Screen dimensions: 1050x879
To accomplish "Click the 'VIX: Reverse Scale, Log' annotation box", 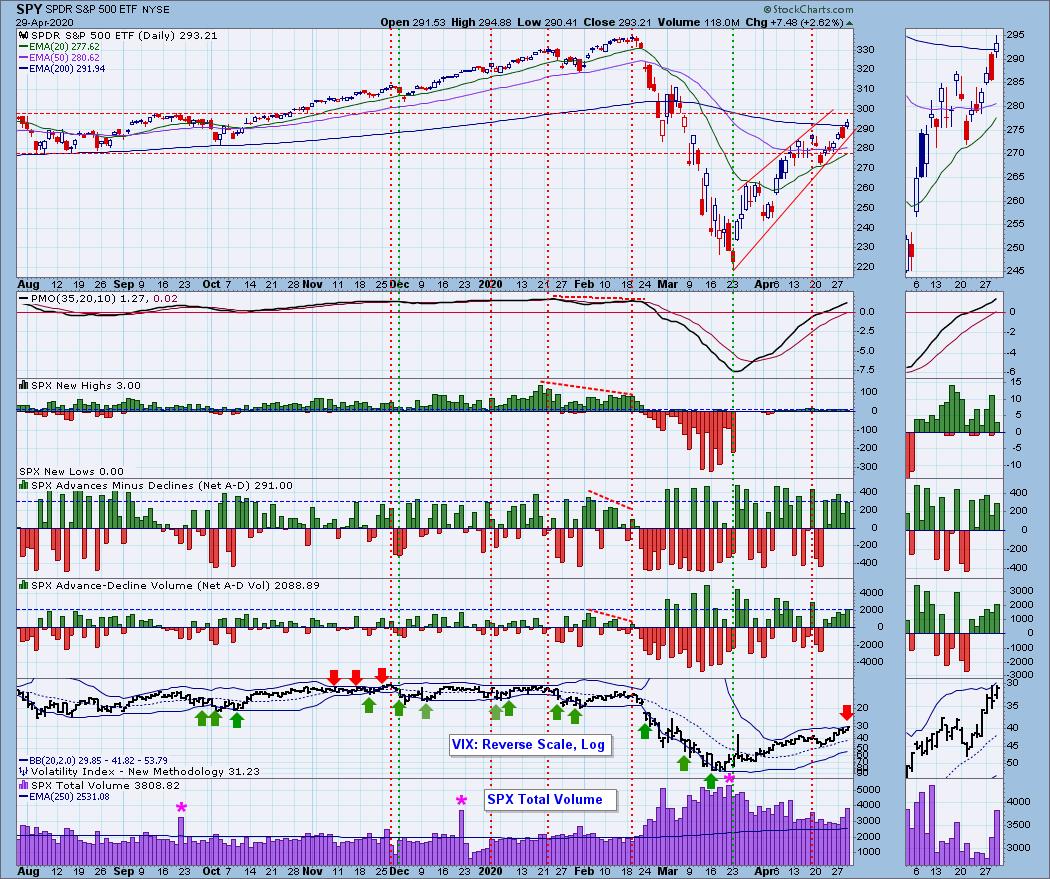I will [x=528, y=744].
